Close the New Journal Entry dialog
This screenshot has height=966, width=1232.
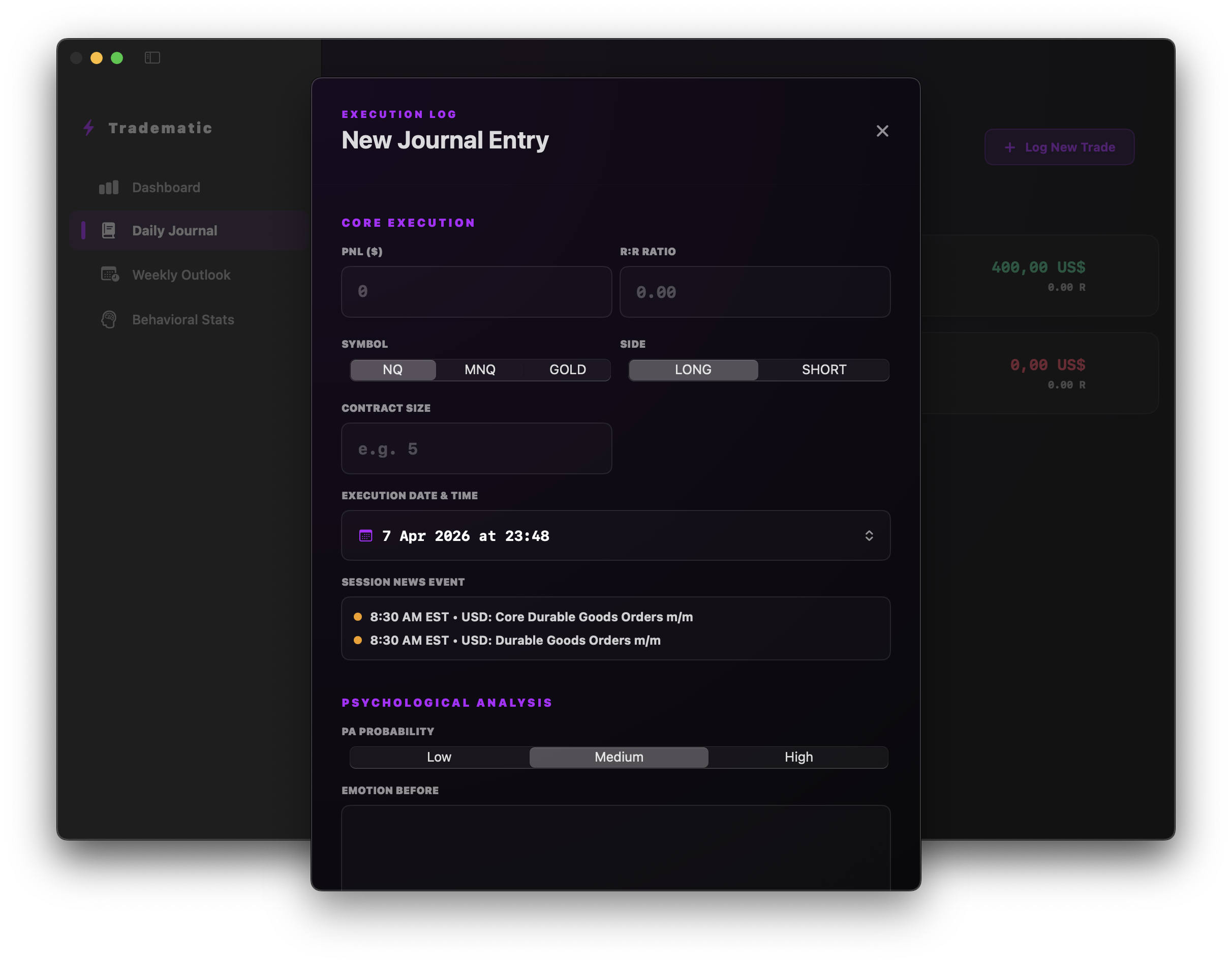pos(882,131)
